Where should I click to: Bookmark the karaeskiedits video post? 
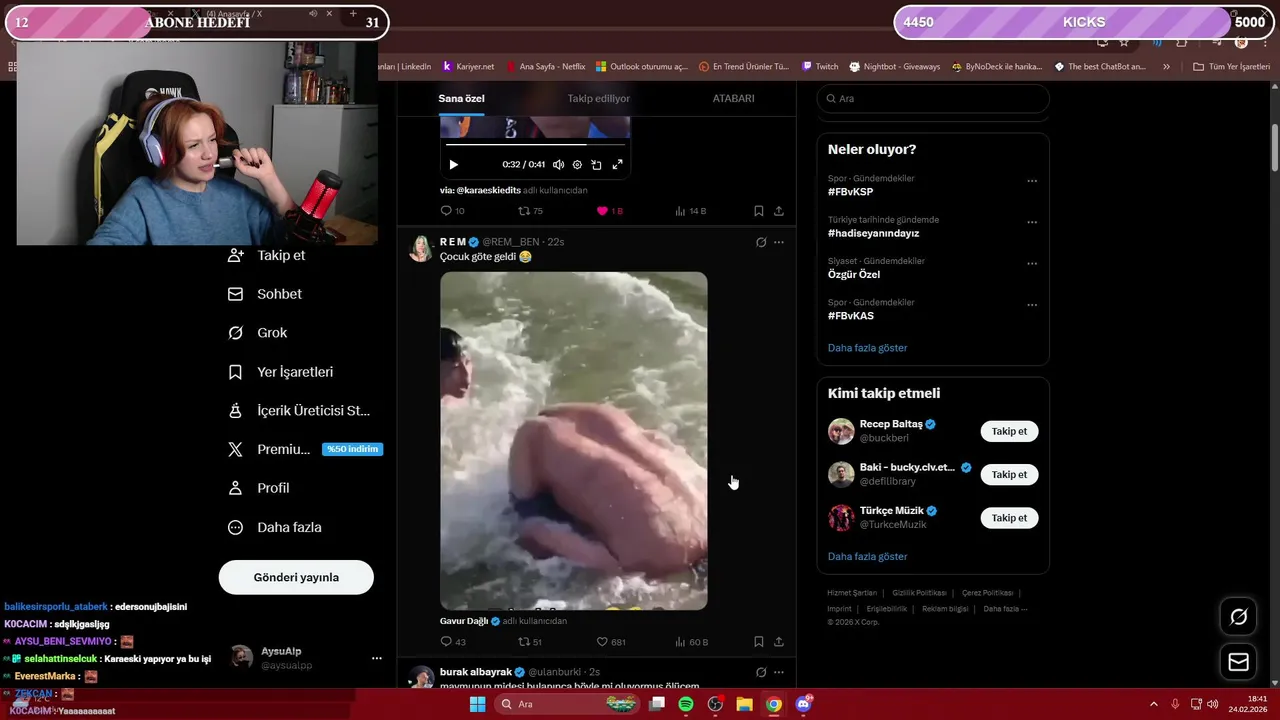758,211
